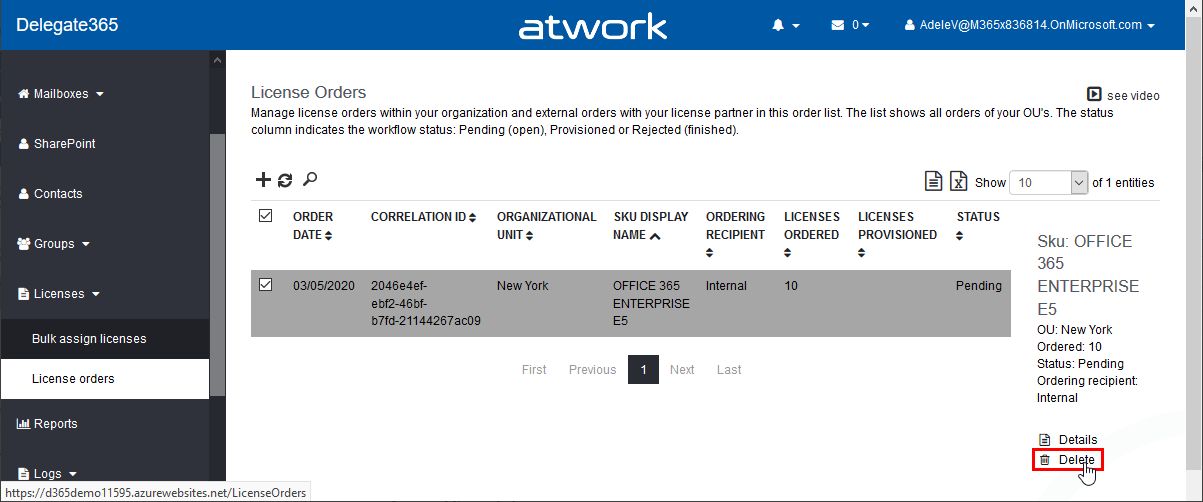Click the refresh list icon
Screen dimensions: 1203x502
[285, 180]
